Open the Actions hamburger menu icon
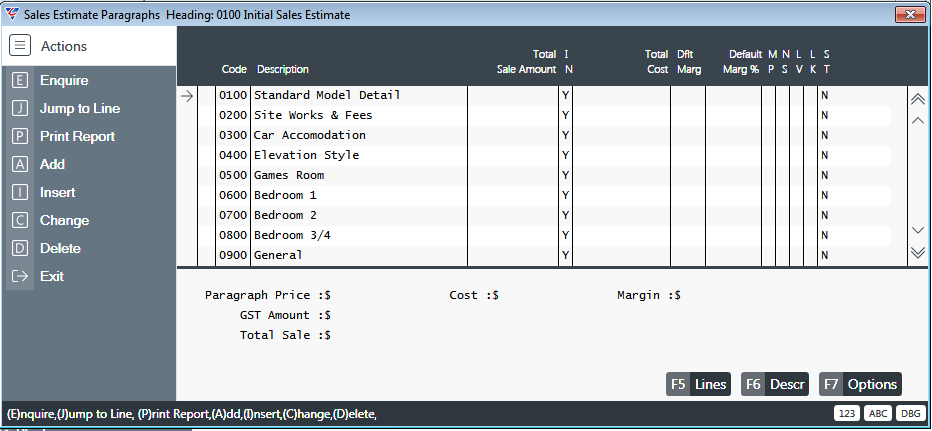 (20, 46)
